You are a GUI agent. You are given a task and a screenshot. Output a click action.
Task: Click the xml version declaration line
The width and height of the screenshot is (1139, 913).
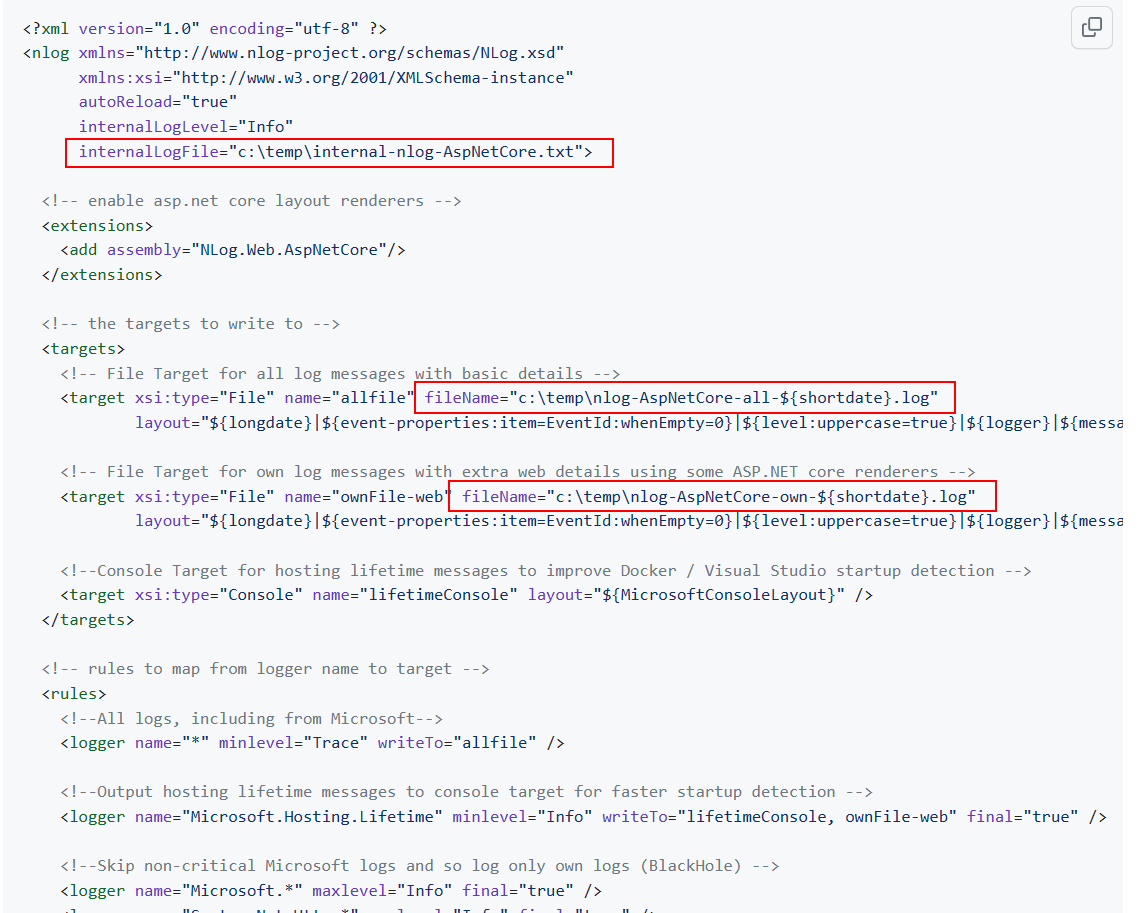click(205, 28)
